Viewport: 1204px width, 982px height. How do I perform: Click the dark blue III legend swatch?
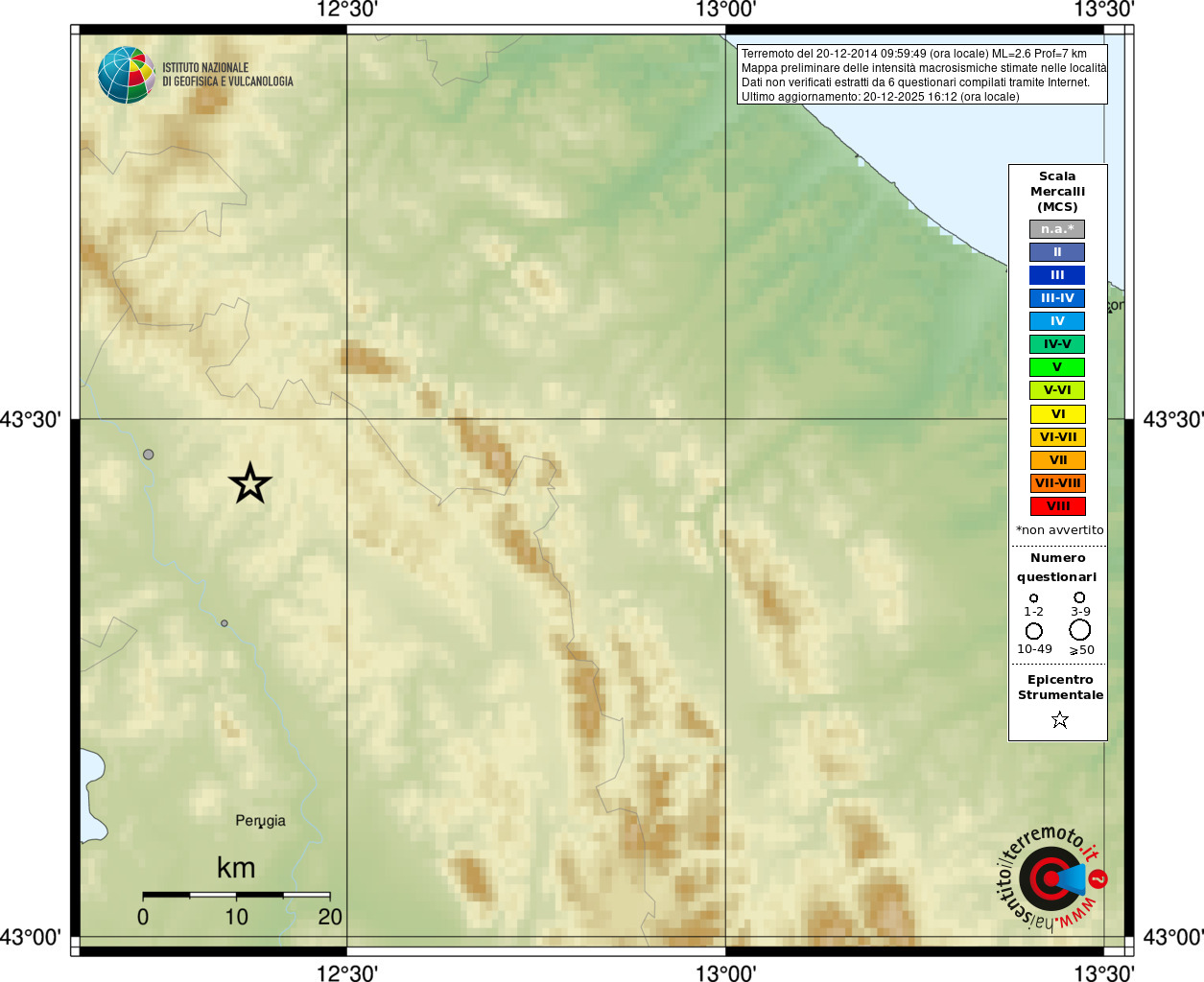coord(1057,275)
